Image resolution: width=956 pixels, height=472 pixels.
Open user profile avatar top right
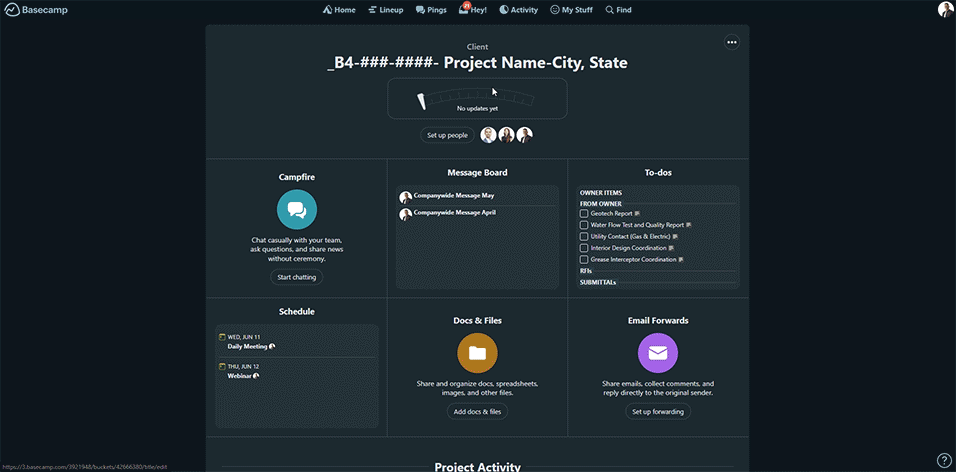click(x=945, y=10)
